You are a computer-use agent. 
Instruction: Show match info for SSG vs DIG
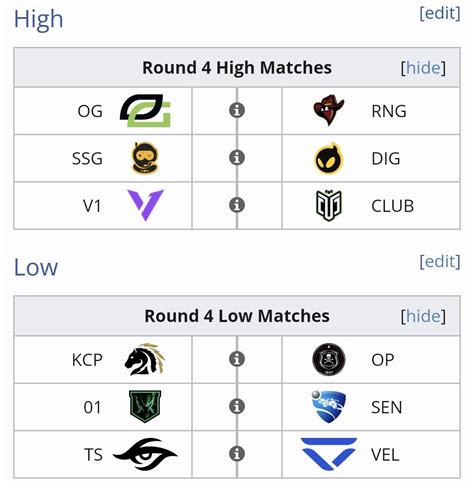point(237,158)
